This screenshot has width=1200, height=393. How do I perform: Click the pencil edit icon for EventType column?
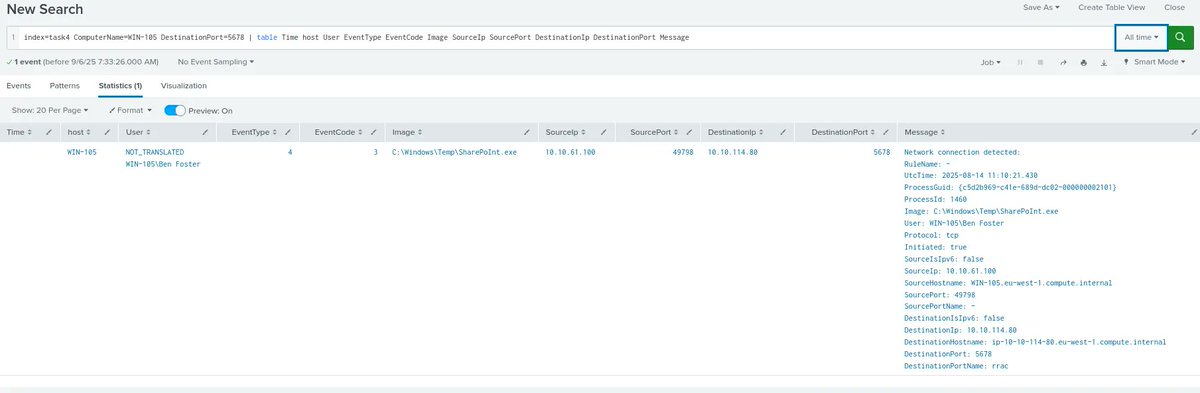(287, 132)
